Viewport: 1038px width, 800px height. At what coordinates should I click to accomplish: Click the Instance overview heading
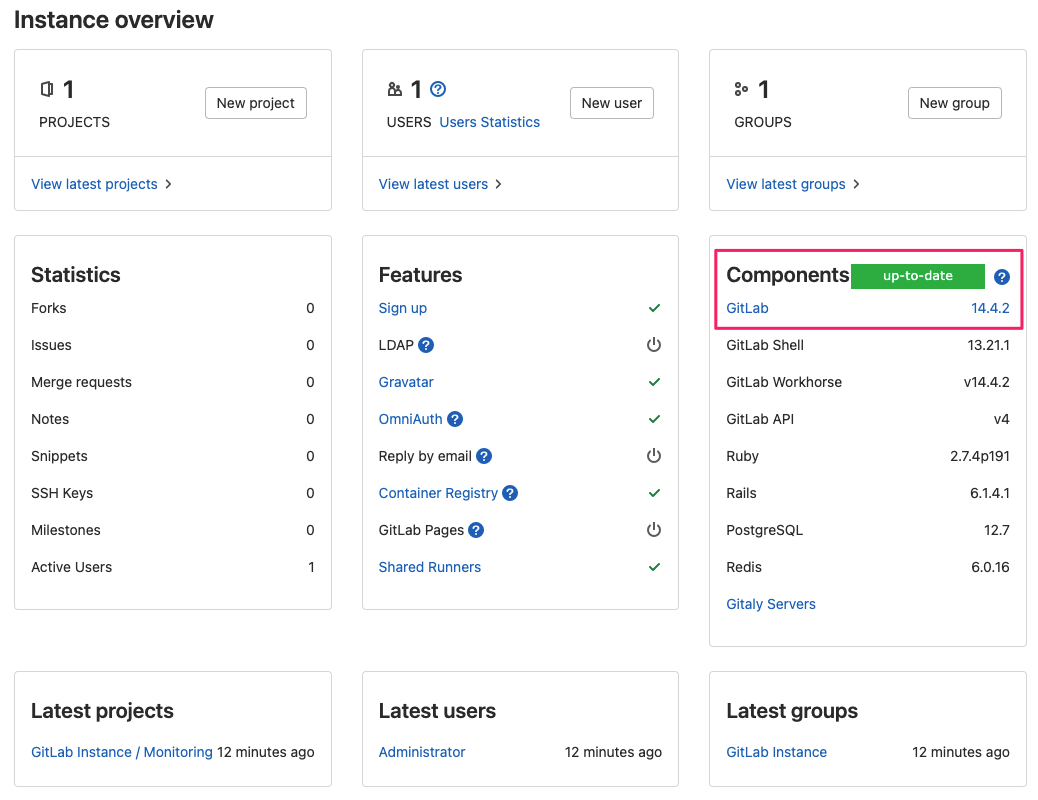pyautogui.click(x=114, y=20)
